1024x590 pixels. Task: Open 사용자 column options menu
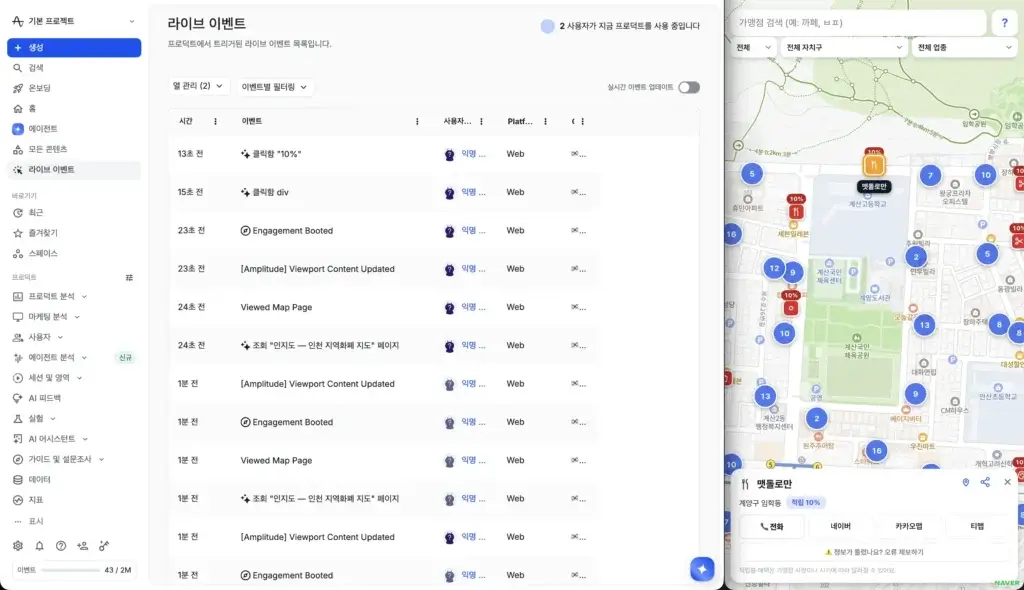481,122
